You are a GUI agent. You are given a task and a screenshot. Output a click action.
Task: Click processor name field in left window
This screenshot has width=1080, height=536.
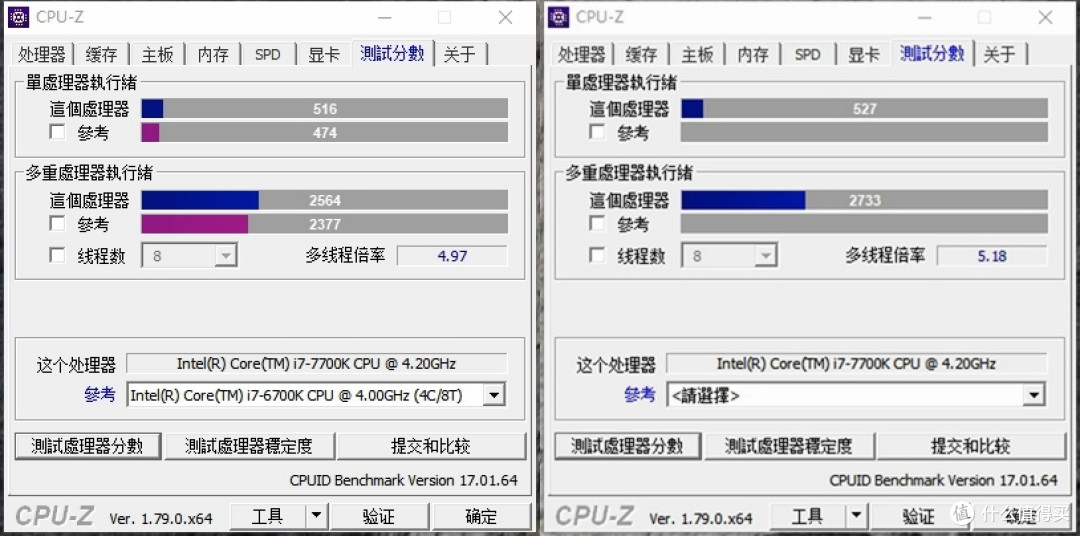coord(317,363)
